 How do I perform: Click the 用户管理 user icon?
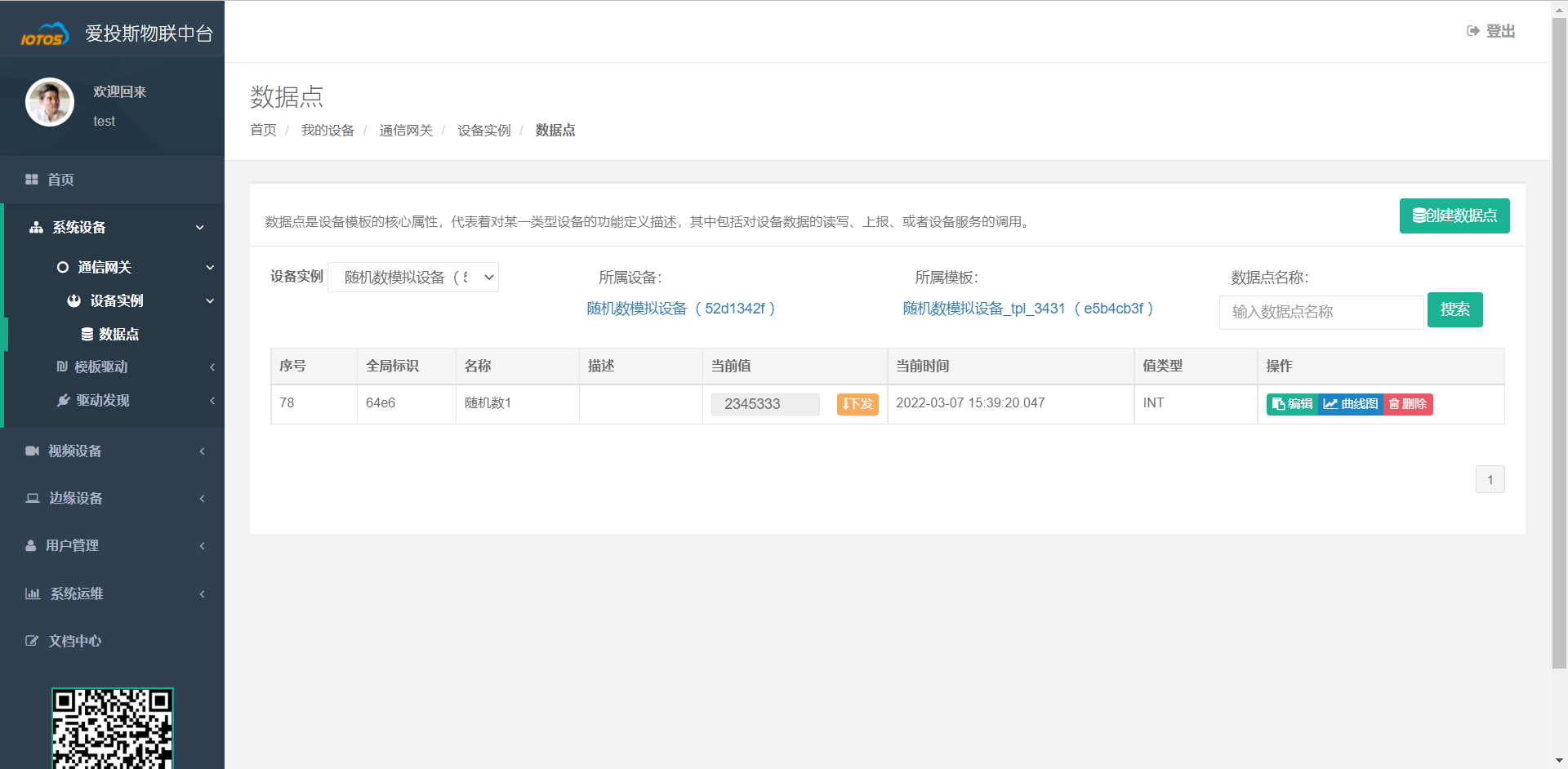pos(31,545)
